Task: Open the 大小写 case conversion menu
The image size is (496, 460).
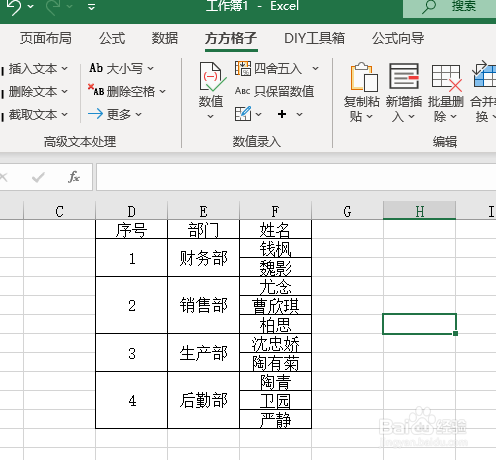Action: [x=121, y=68]
